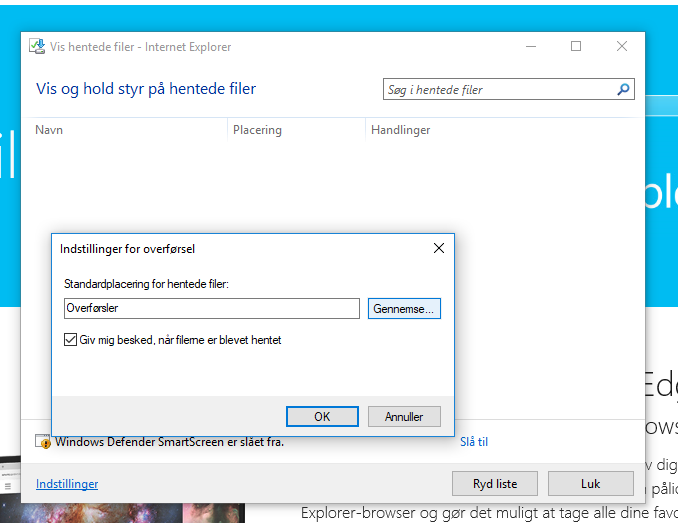Maximize the Vis hentede filer window
678x523 pixels.
pos(576,46)
